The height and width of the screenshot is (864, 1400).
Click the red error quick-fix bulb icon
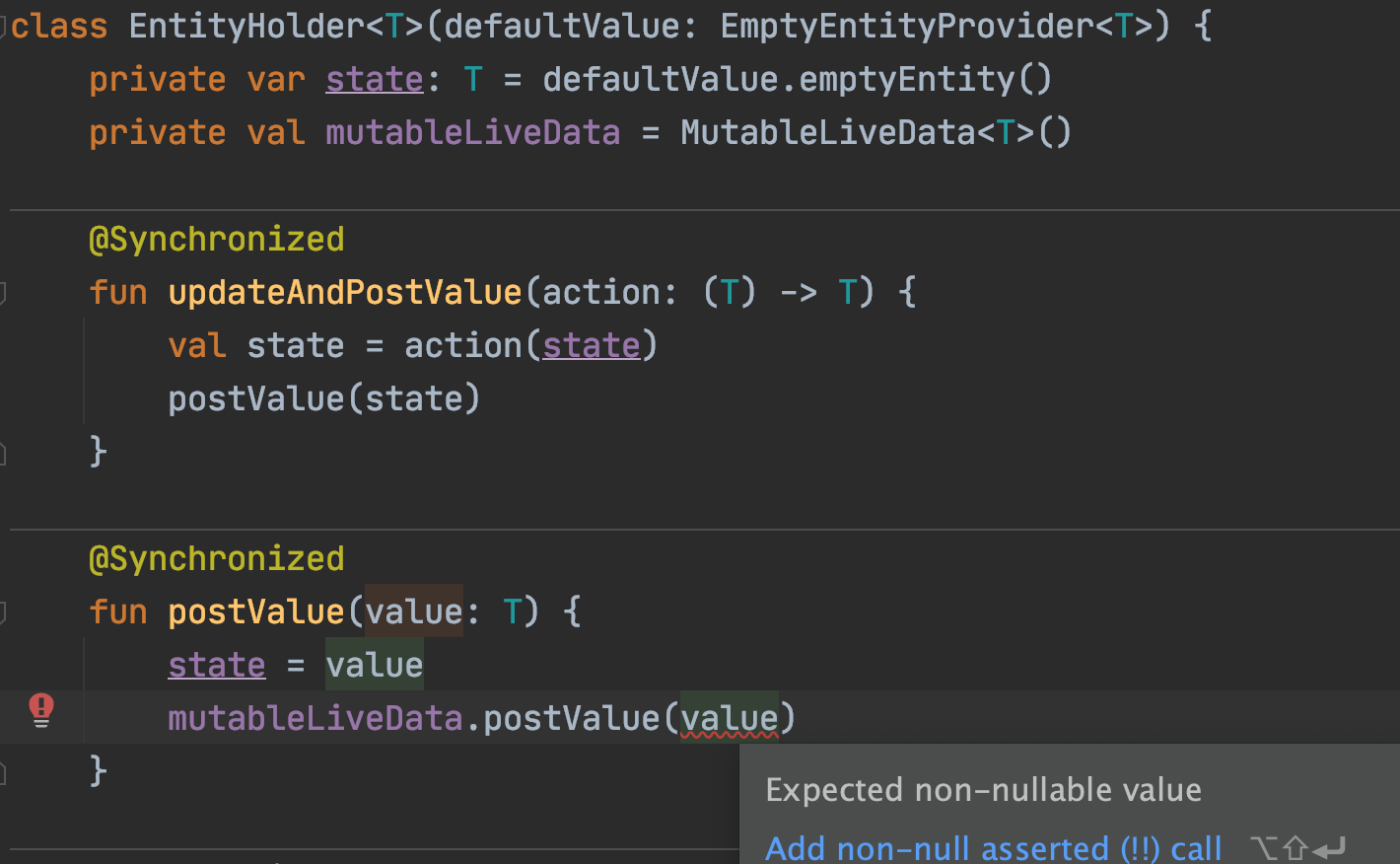[40, 710]
